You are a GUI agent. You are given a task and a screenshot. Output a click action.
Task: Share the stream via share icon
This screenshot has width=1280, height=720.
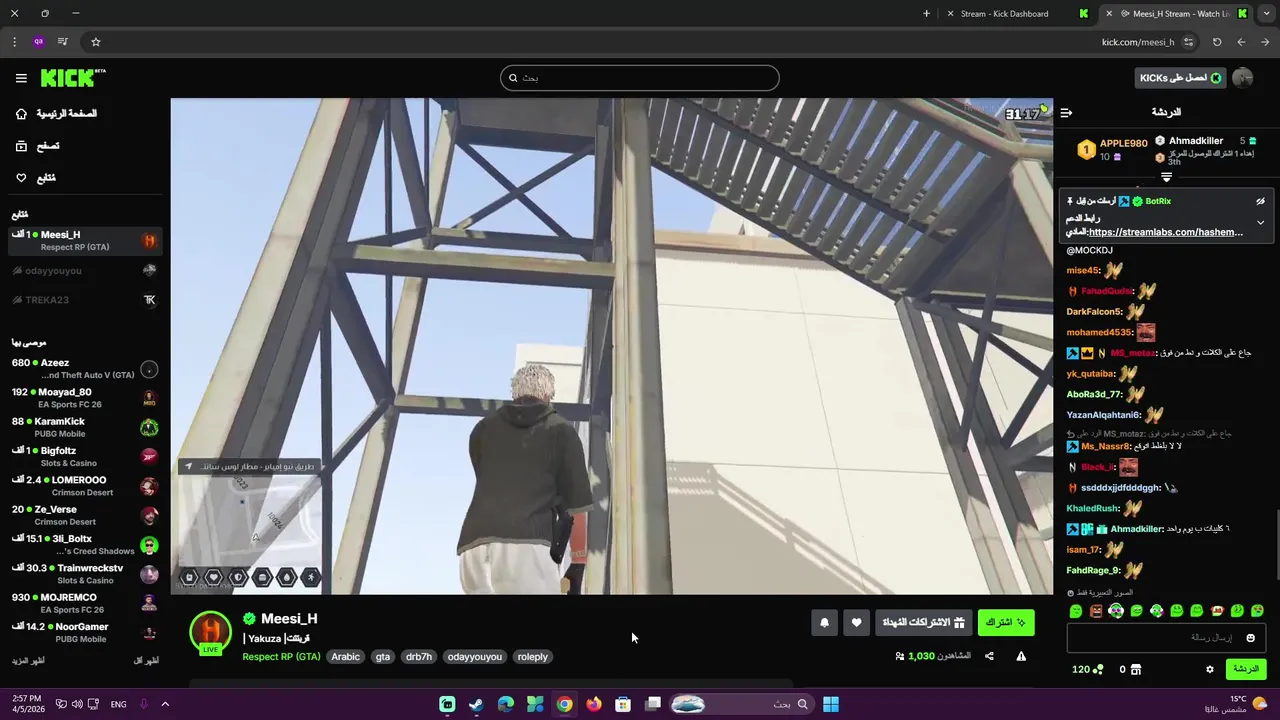tap(989, 656)
